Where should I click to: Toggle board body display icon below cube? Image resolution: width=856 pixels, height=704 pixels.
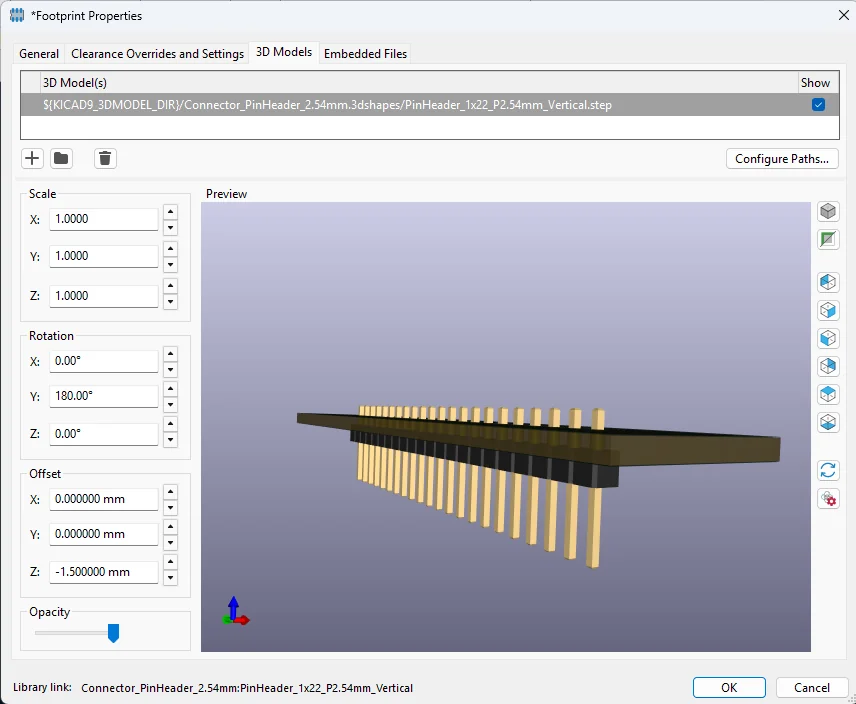[828, 239]
